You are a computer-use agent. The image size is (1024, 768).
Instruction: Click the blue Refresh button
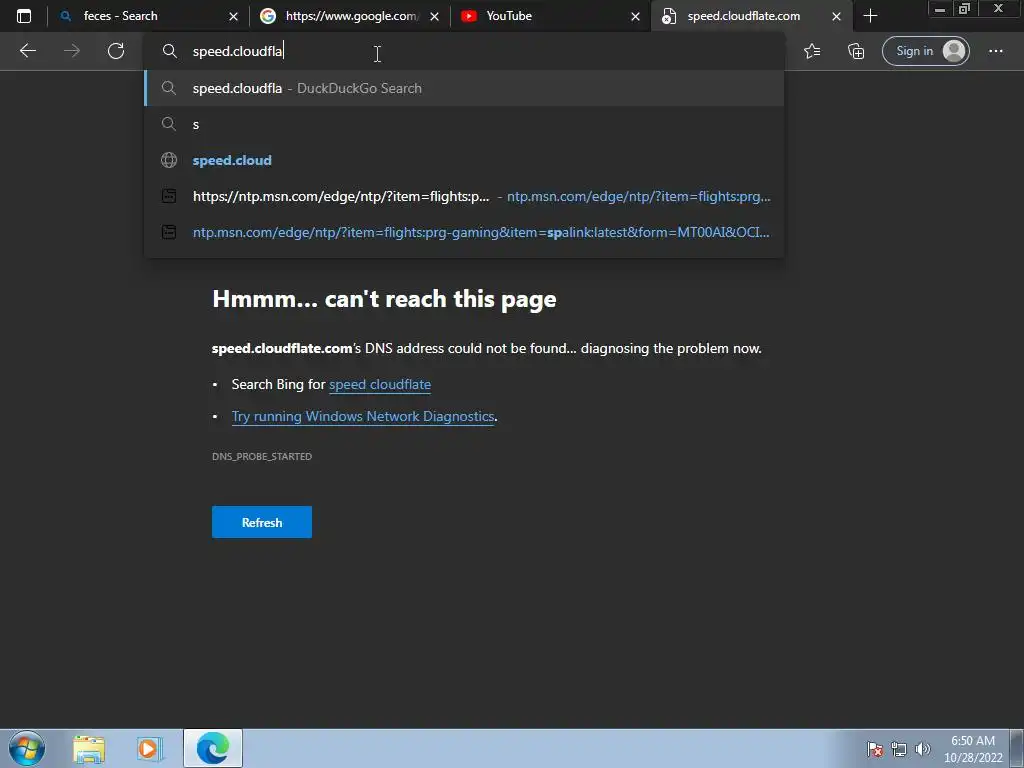(261, 522)
